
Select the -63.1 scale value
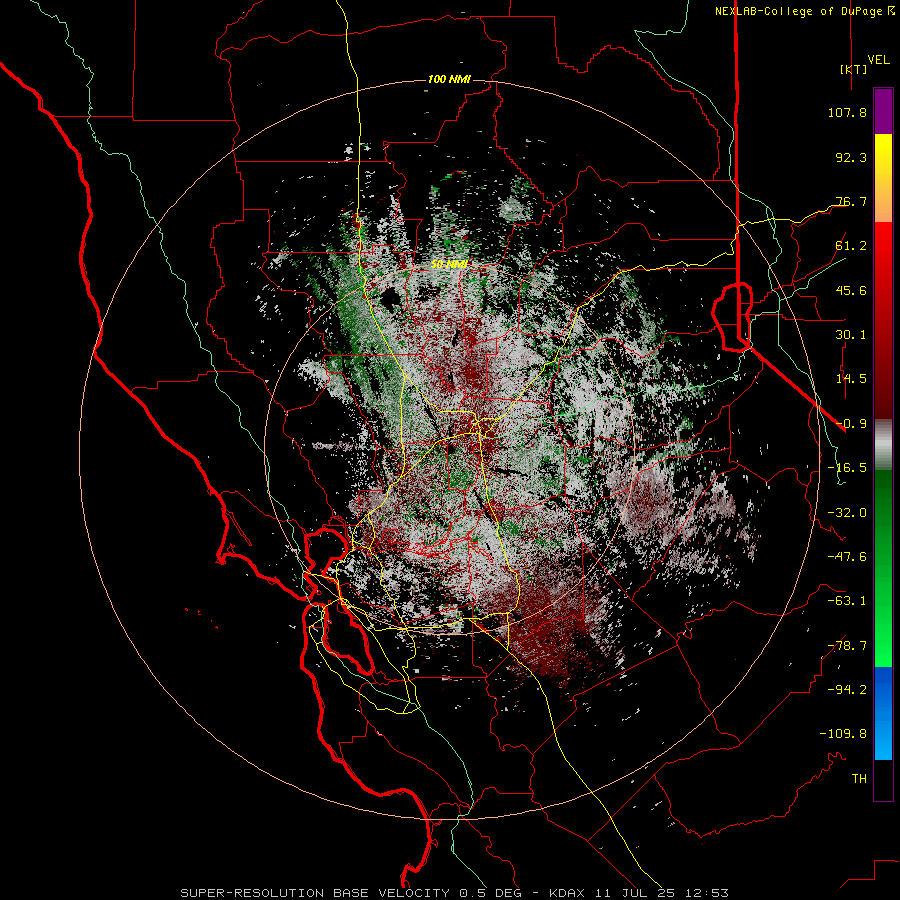point(847,601)
